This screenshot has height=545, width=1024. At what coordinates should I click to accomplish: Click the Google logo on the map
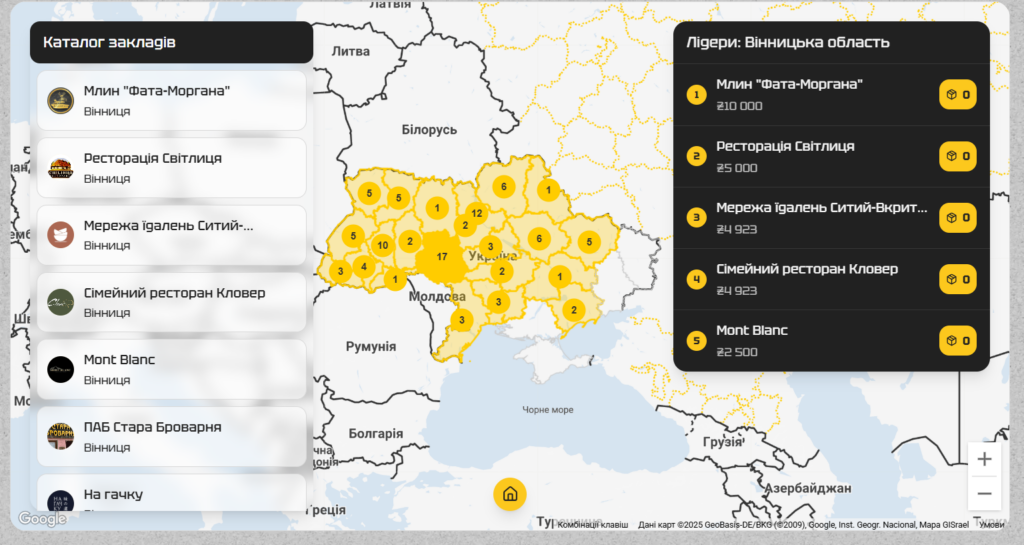point(42,518)
